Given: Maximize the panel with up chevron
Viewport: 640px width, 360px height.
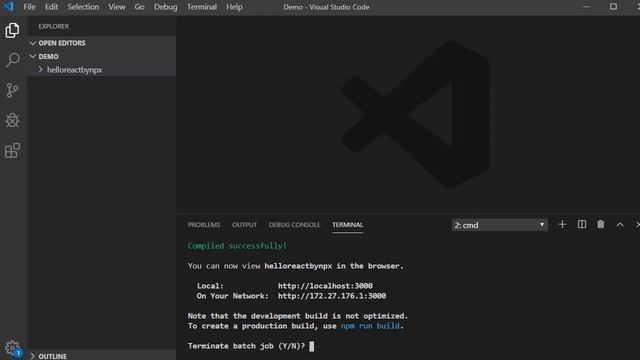Looking at the screenshot, I should coord(620,224).
